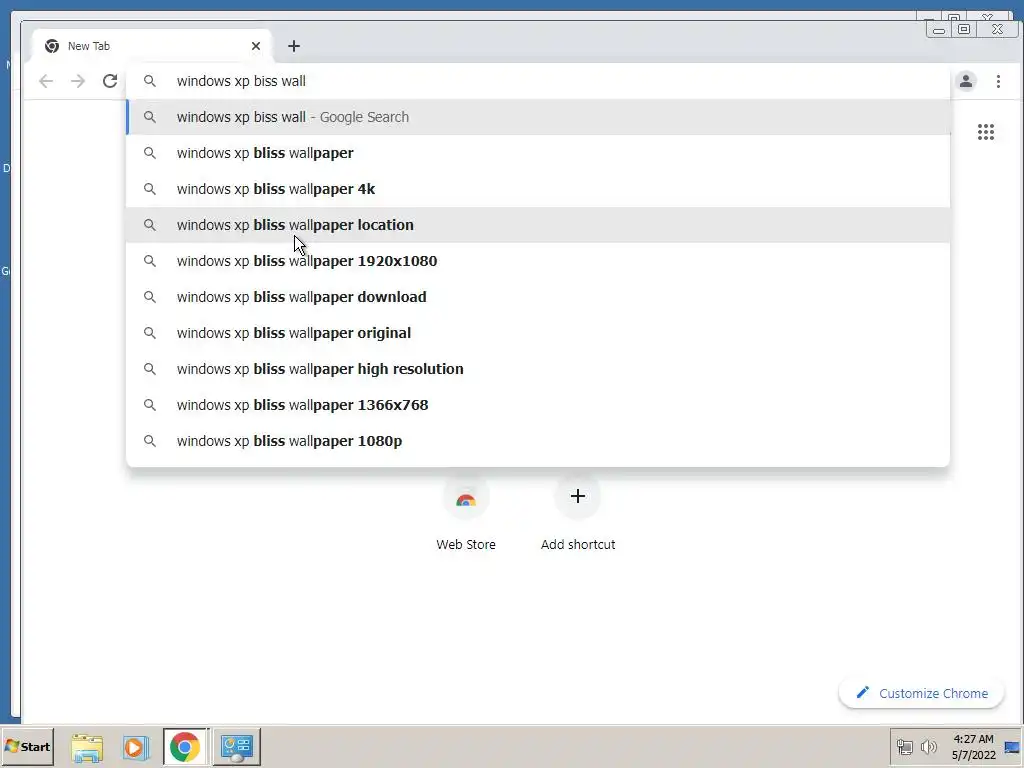Open a new tab with plus button
The width and height of the screenshot is (1024, 768).
coord(294,46)
